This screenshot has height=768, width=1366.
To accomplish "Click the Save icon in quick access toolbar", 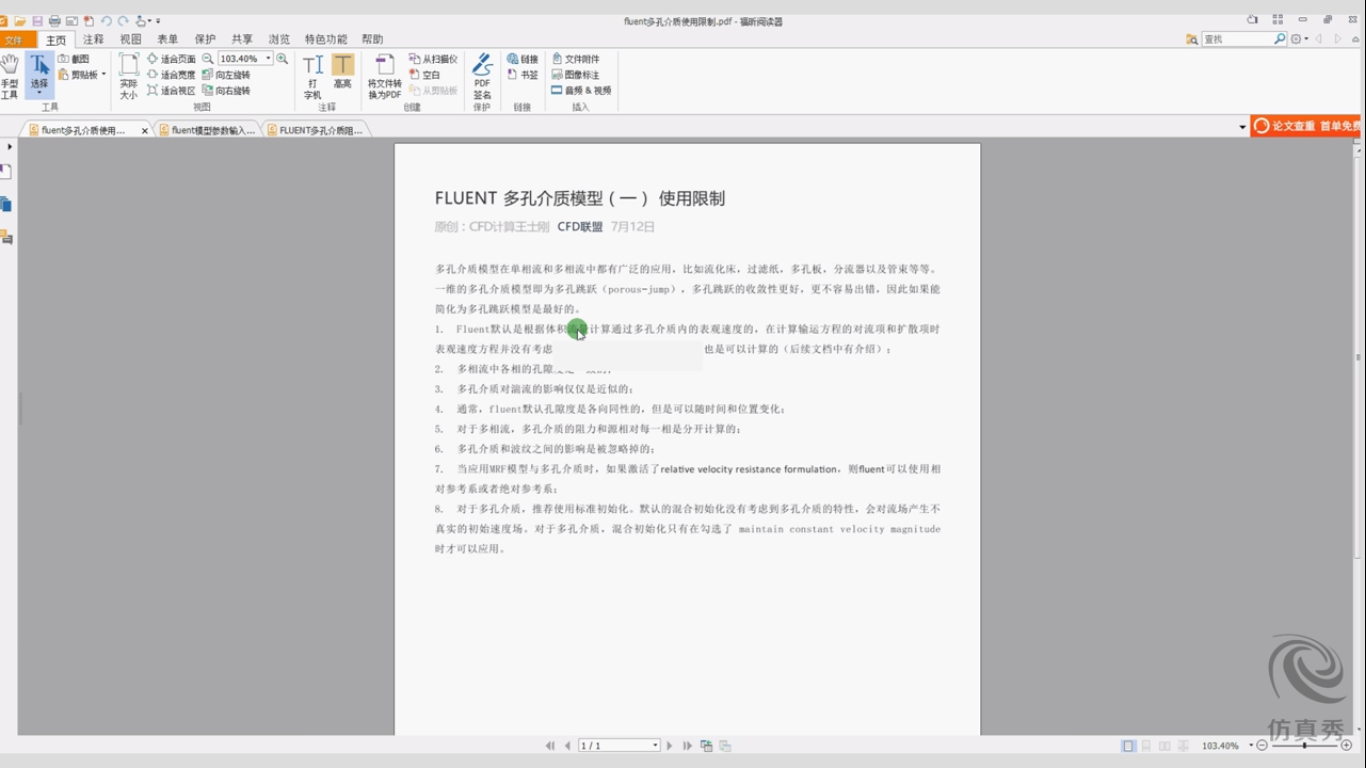I will [x=37, y=21].
